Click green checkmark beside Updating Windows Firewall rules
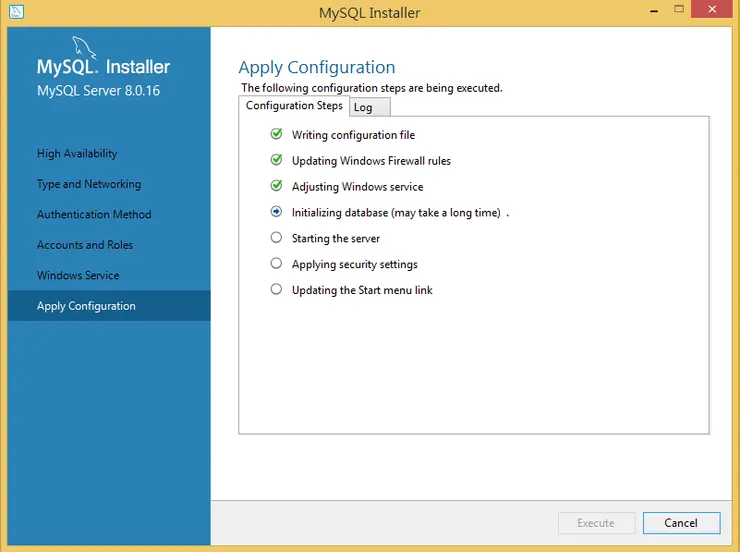Image resolution: width=740 pixels, height=552 pixels. (x=277, y=160)
